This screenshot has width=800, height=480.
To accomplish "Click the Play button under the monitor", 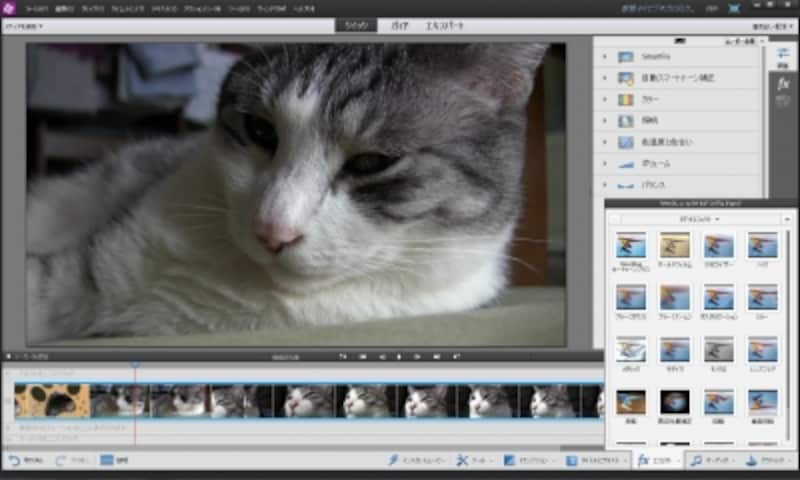I will click(x=399, y=357).
